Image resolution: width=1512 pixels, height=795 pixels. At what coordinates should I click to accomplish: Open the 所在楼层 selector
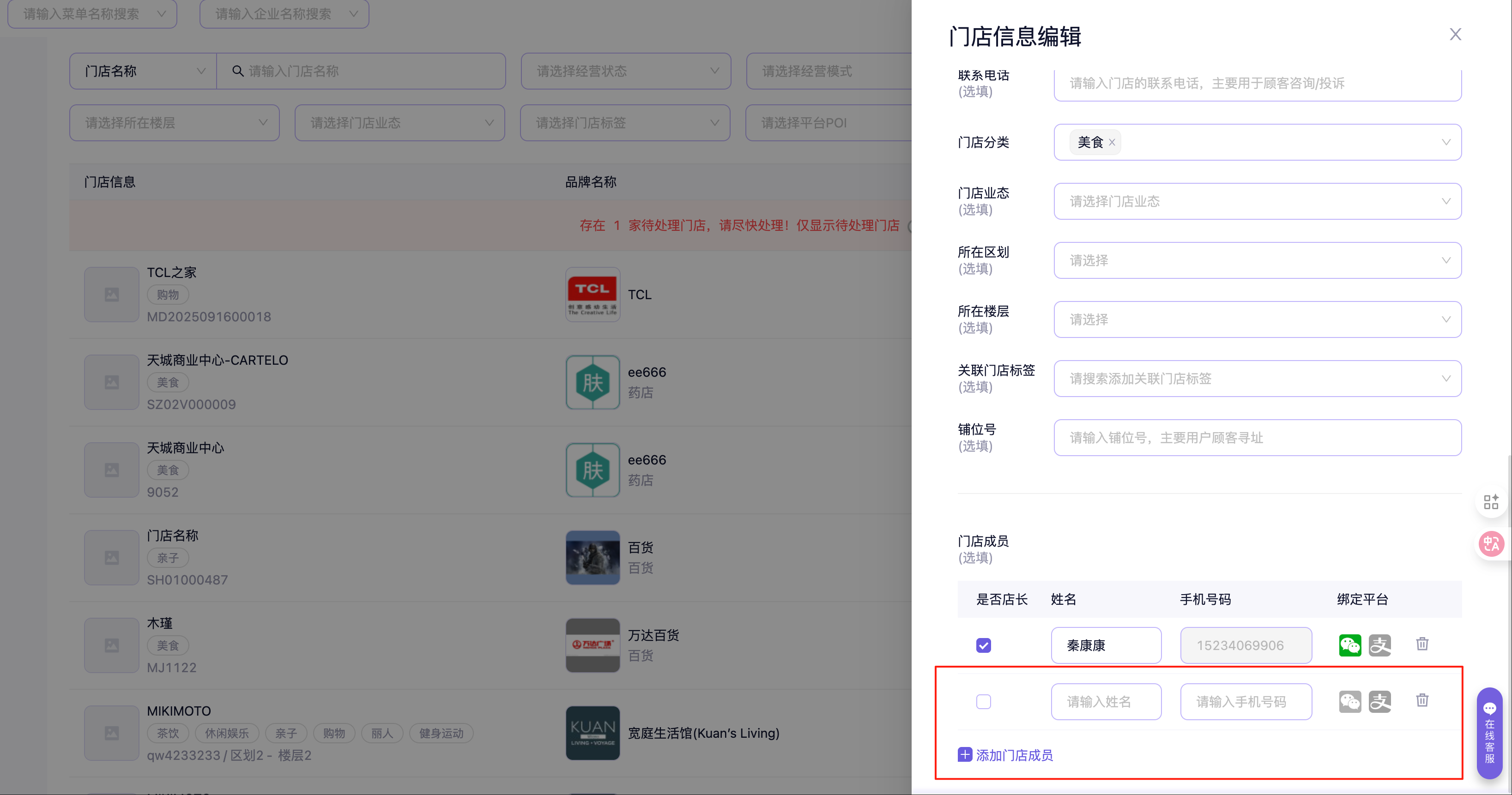click(x=1257, y=320)
